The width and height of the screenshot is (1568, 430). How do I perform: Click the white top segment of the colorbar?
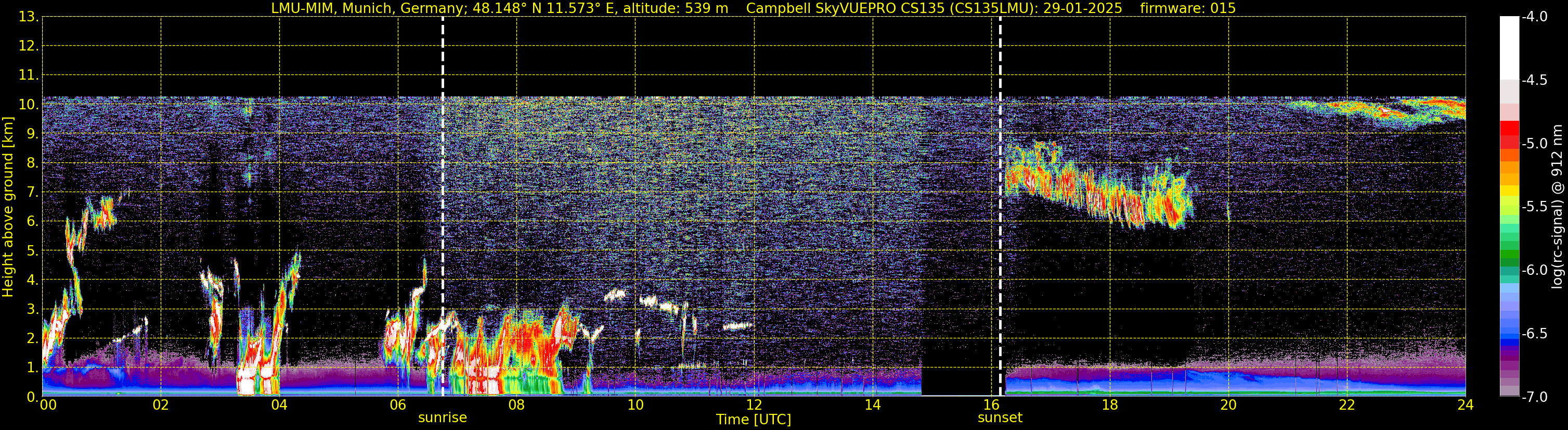[1509, 48]
